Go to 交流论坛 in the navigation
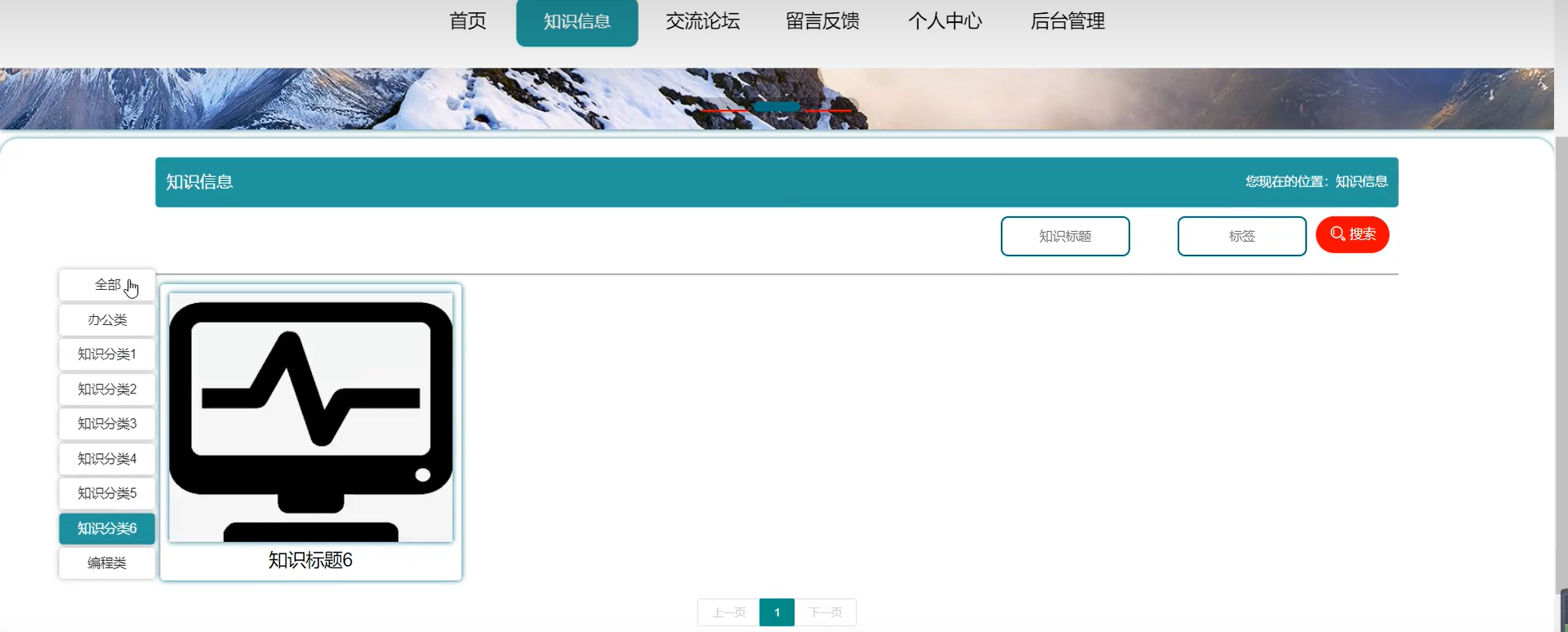This screenshot has height=632, width=1568. (702, 21)
